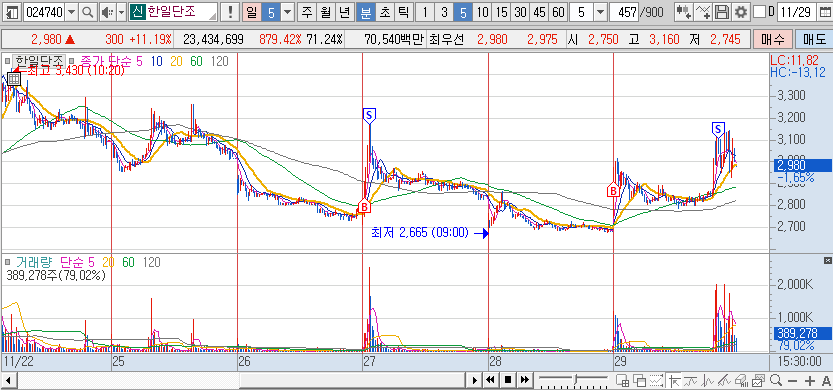The height and width of the screenshot is (390, 833).
Task: Zoom out with the minus icon
Action: coord(793,380)
